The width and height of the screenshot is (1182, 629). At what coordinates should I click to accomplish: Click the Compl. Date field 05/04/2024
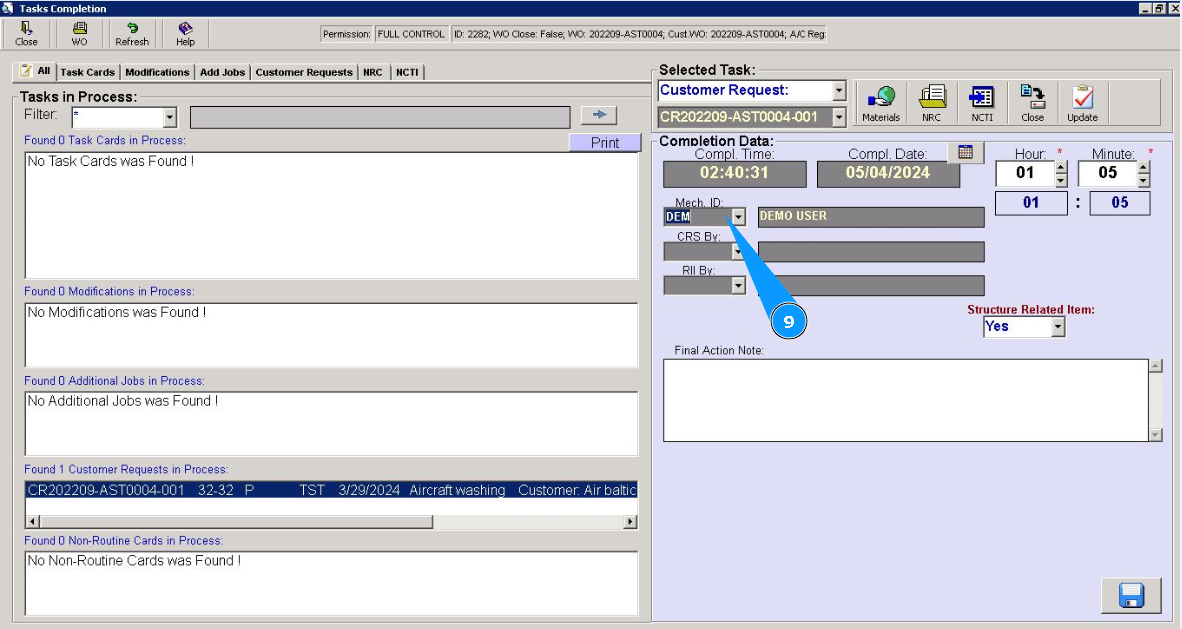[888, 173]
